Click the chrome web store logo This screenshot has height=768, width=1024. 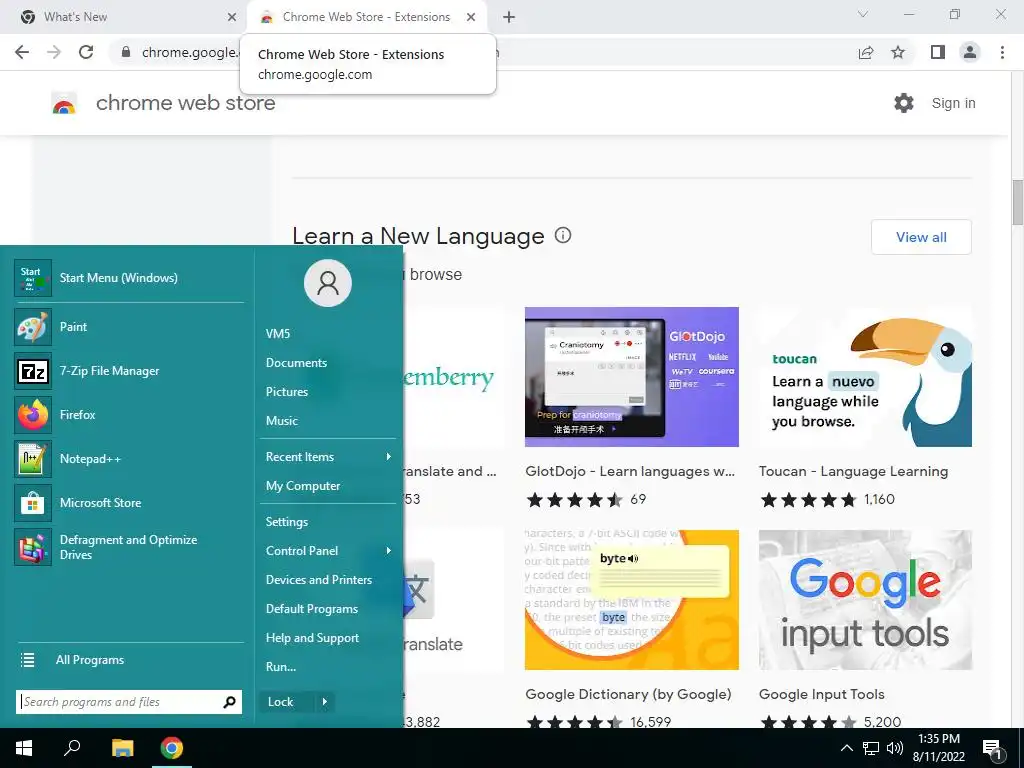pos(64,103)
